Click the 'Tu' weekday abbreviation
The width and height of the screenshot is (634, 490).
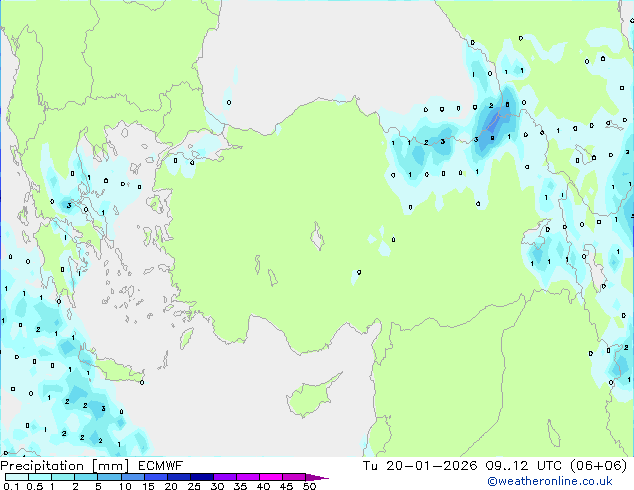click(370, 466)
